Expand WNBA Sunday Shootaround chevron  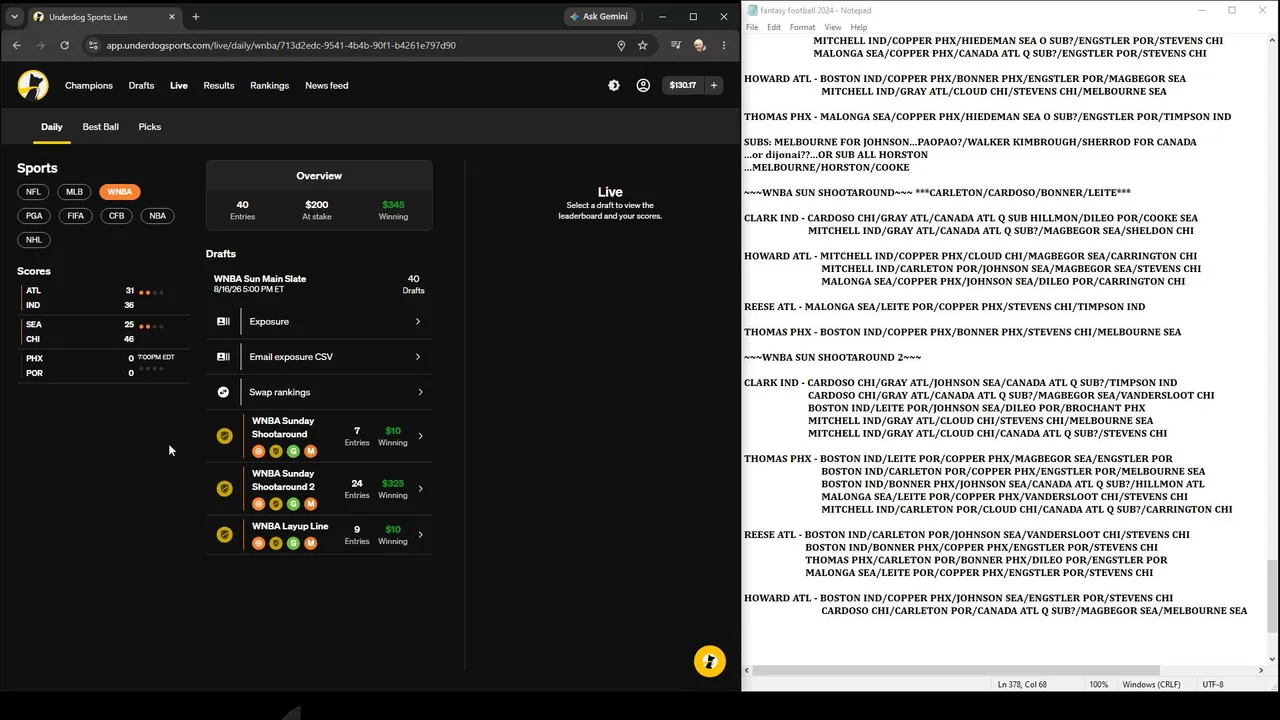pos(420,436)
